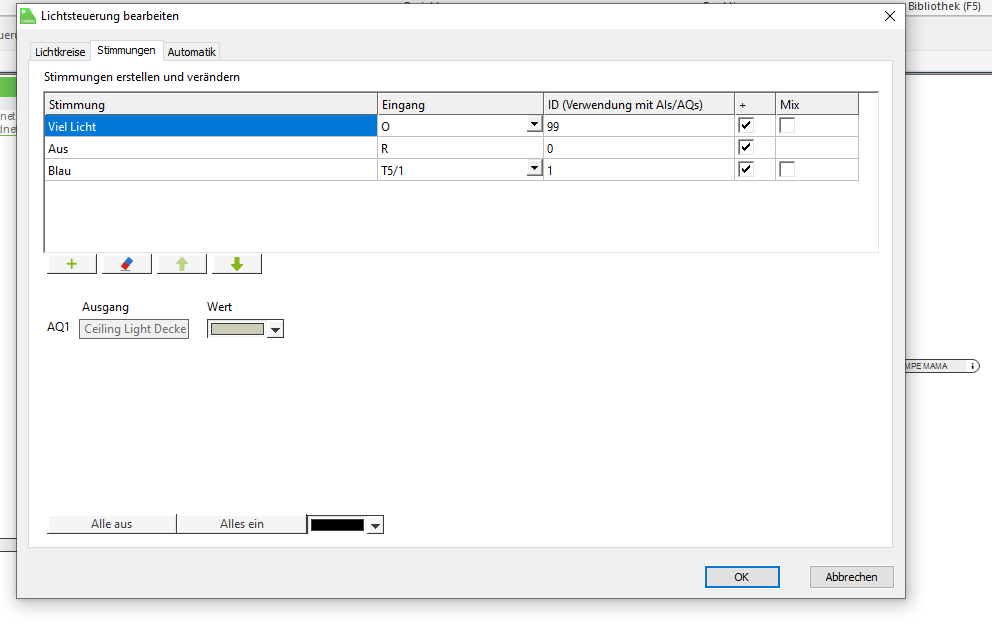Image resolution: width=992 pixels, height=637 pixels.
Task: Toggle the + checkbox for Viel Licht
Action: point(746,125)
